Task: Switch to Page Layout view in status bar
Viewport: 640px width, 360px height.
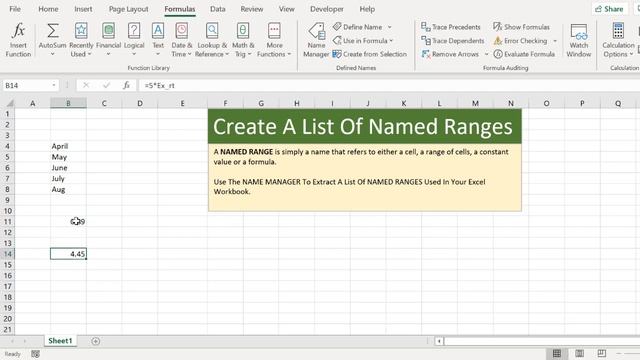Action: [x=579, y=353]
